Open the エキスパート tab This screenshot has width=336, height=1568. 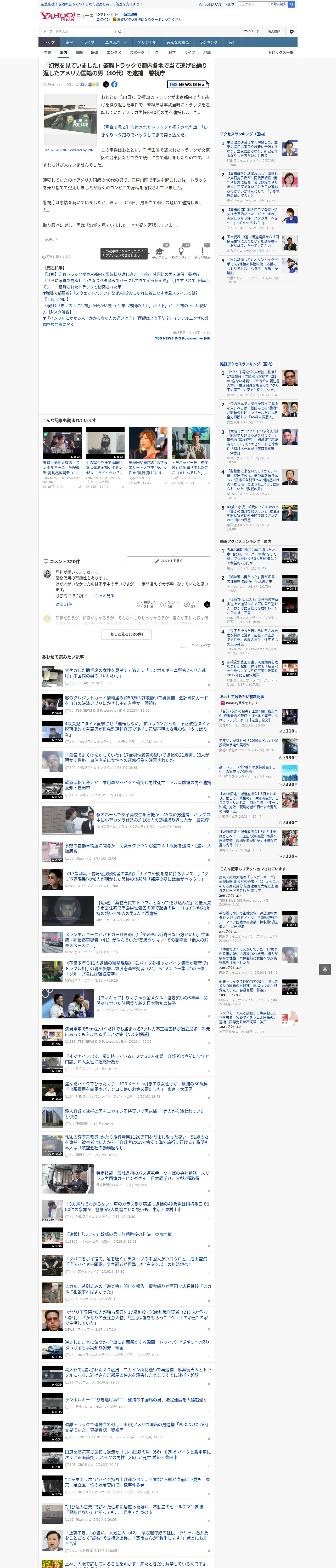[x=116, y=42]
